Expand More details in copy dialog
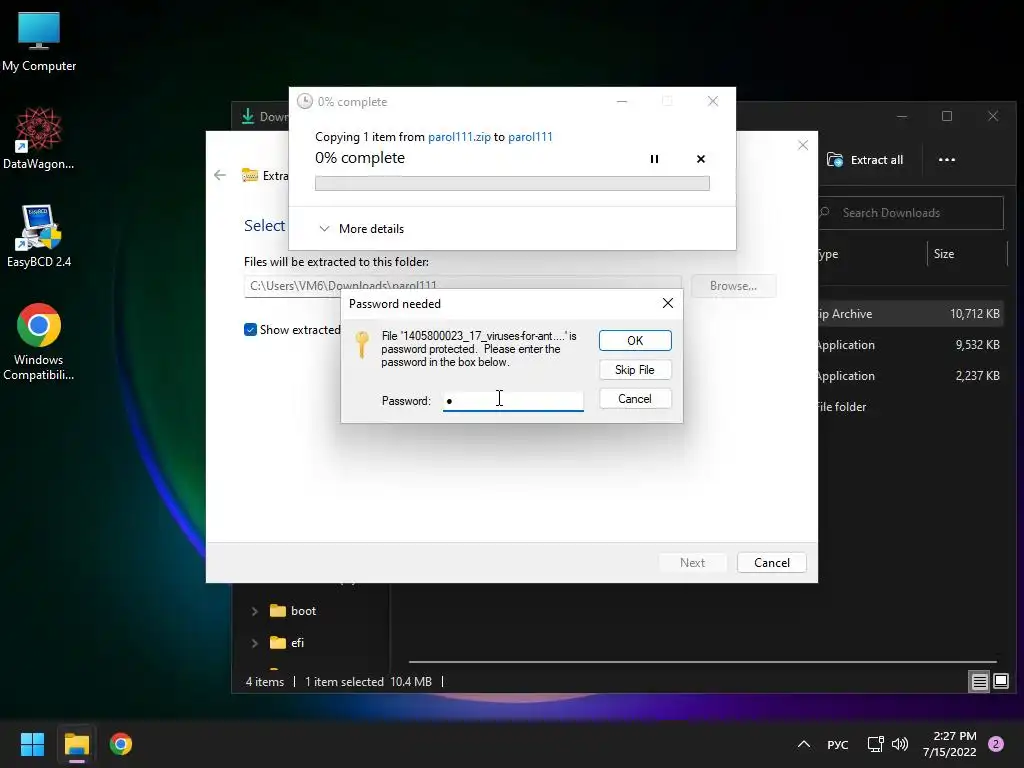Viewport: 1024px width, 768px height. point(361,229)
